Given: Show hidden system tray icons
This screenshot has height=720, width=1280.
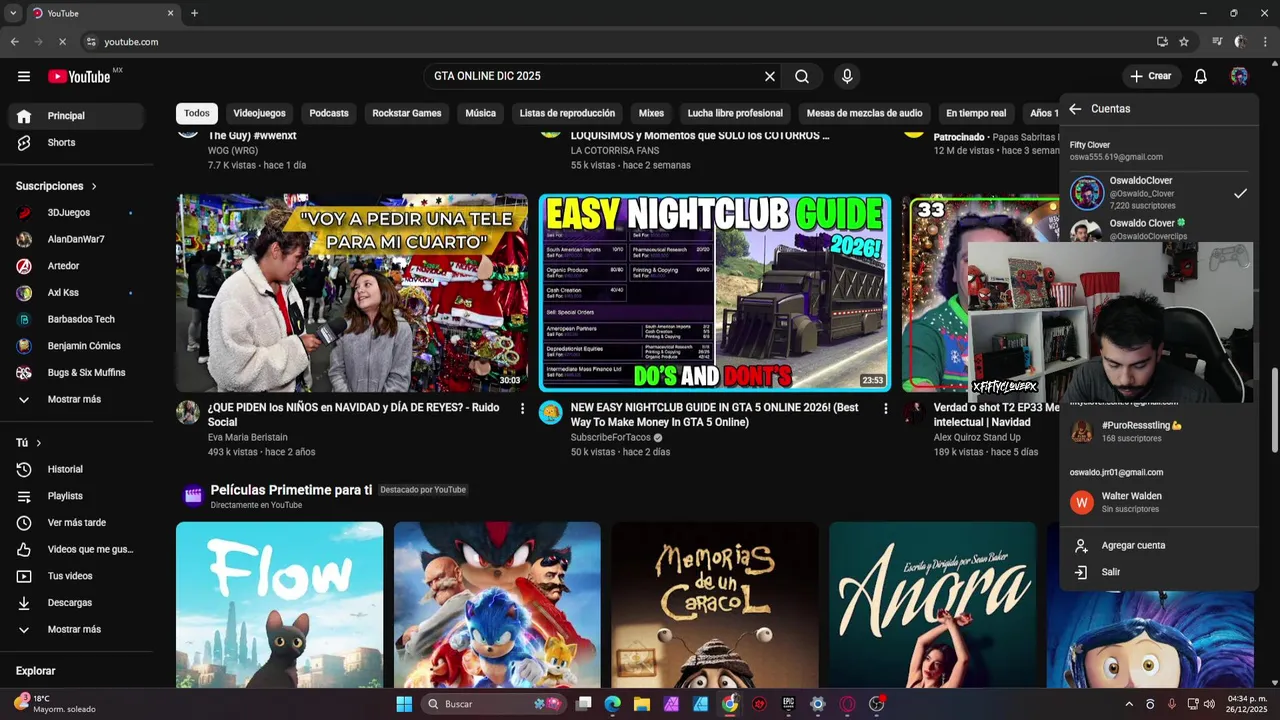Looking at the screenshot, I should pyautogui.click(x=1129, y=704).
